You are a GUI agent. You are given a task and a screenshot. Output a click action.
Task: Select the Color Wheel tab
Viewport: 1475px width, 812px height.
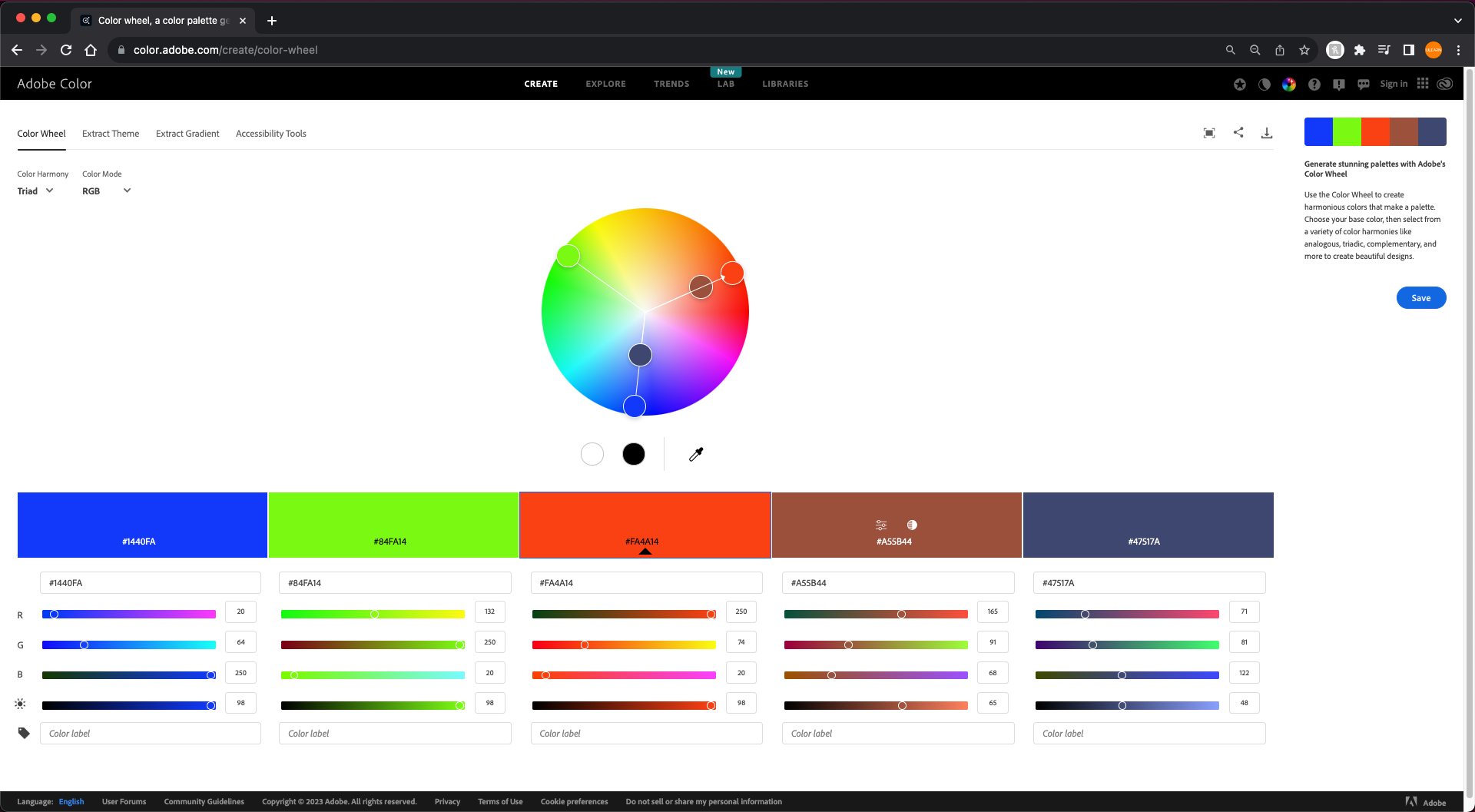tap(41, 134)
